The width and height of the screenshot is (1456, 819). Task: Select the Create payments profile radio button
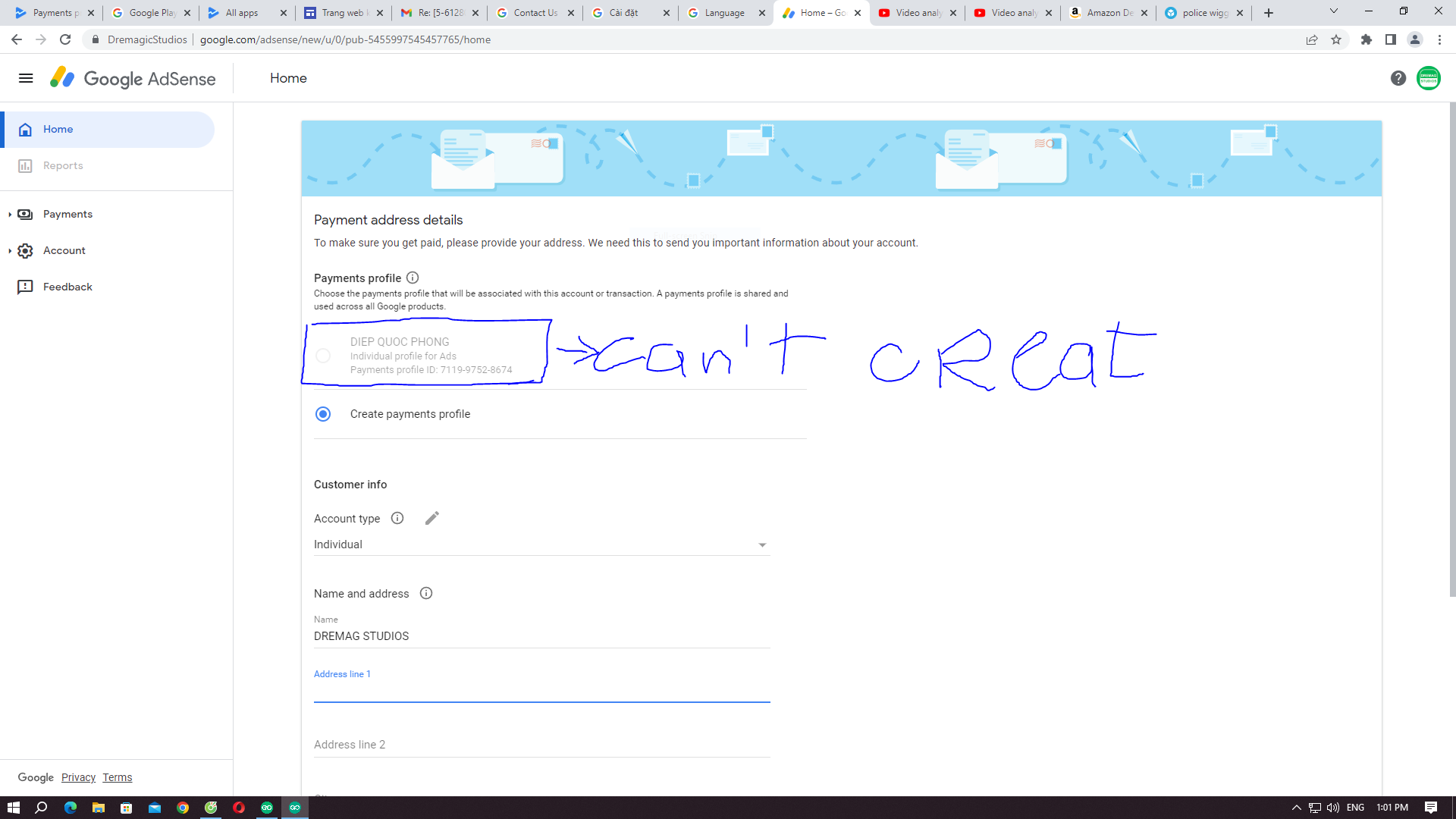pyautogui.click(x=322, y=413)
